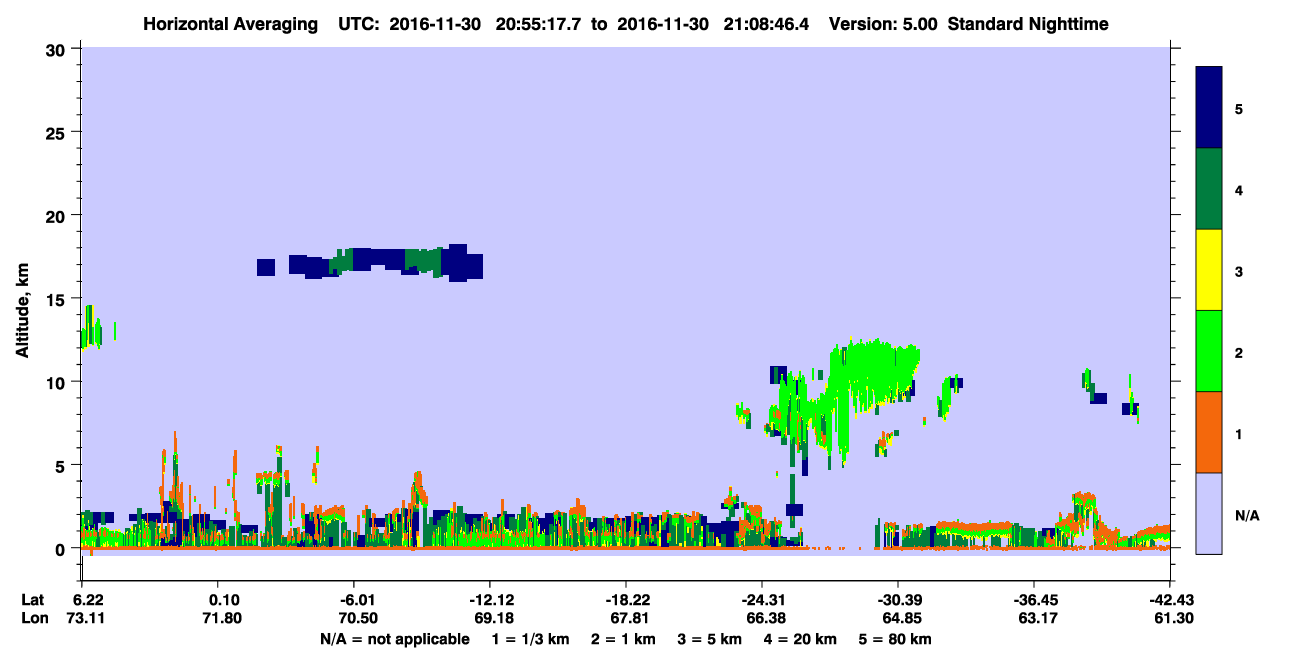Click the legend entry '5 = 80 km'
Viewport: 1300px width, 667px height.
coord(896,639)
